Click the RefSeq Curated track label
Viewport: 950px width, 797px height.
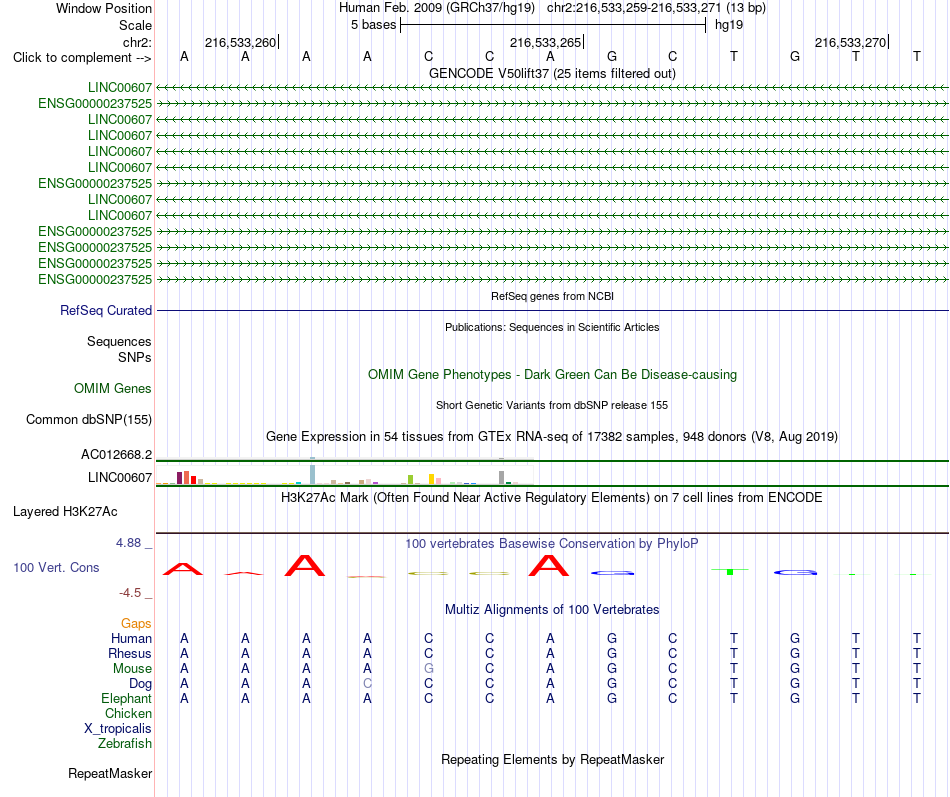(x=106, y=310)
